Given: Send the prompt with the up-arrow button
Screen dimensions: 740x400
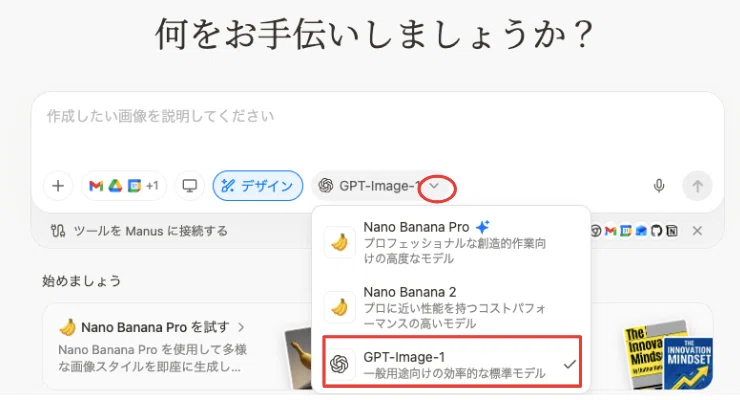Looking at the screenshot, I should 697,186.
